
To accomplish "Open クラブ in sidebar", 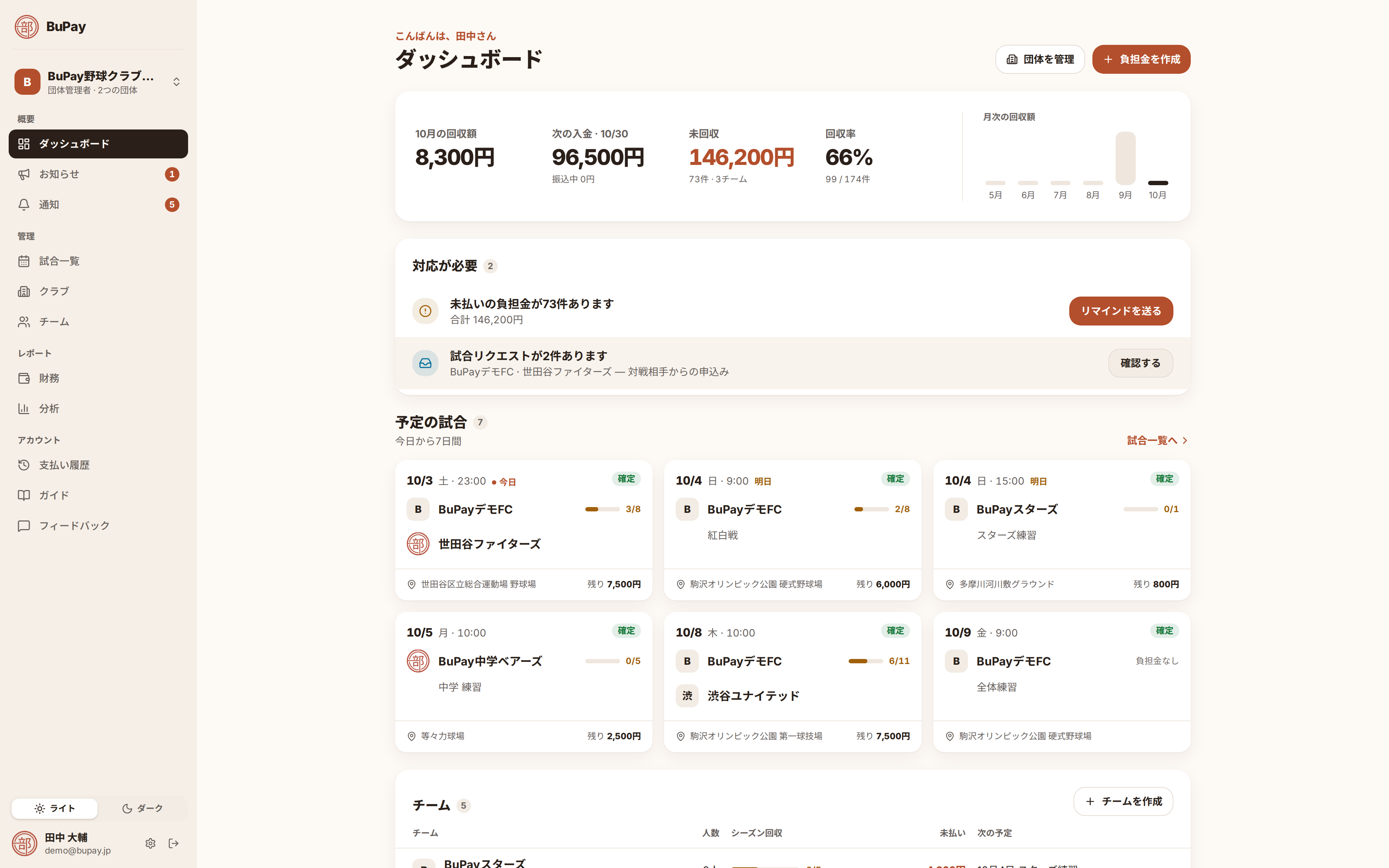I will point(98,291).
